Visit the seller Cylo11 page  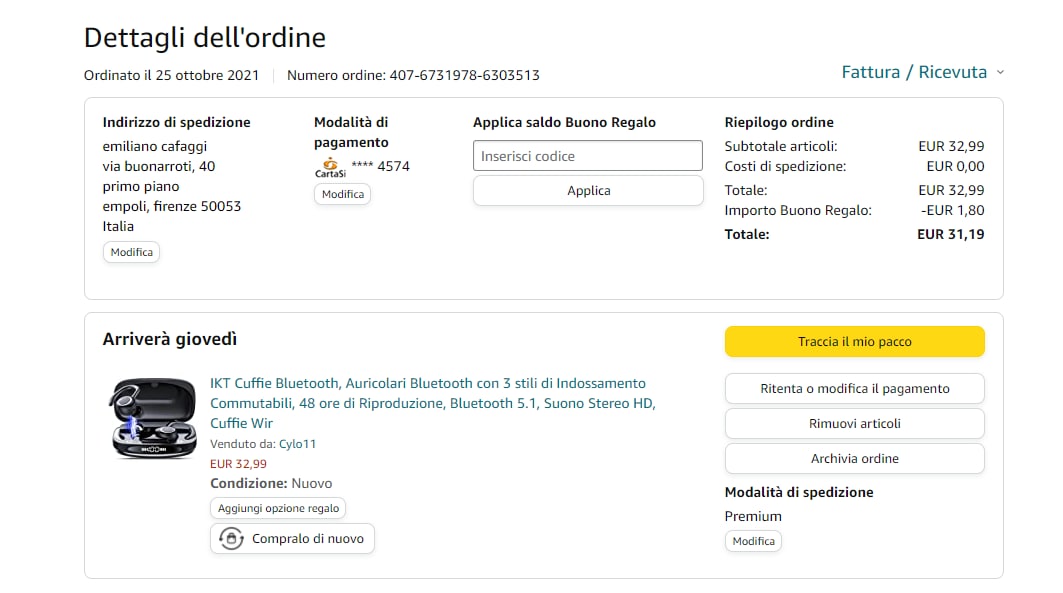[297, 444]
